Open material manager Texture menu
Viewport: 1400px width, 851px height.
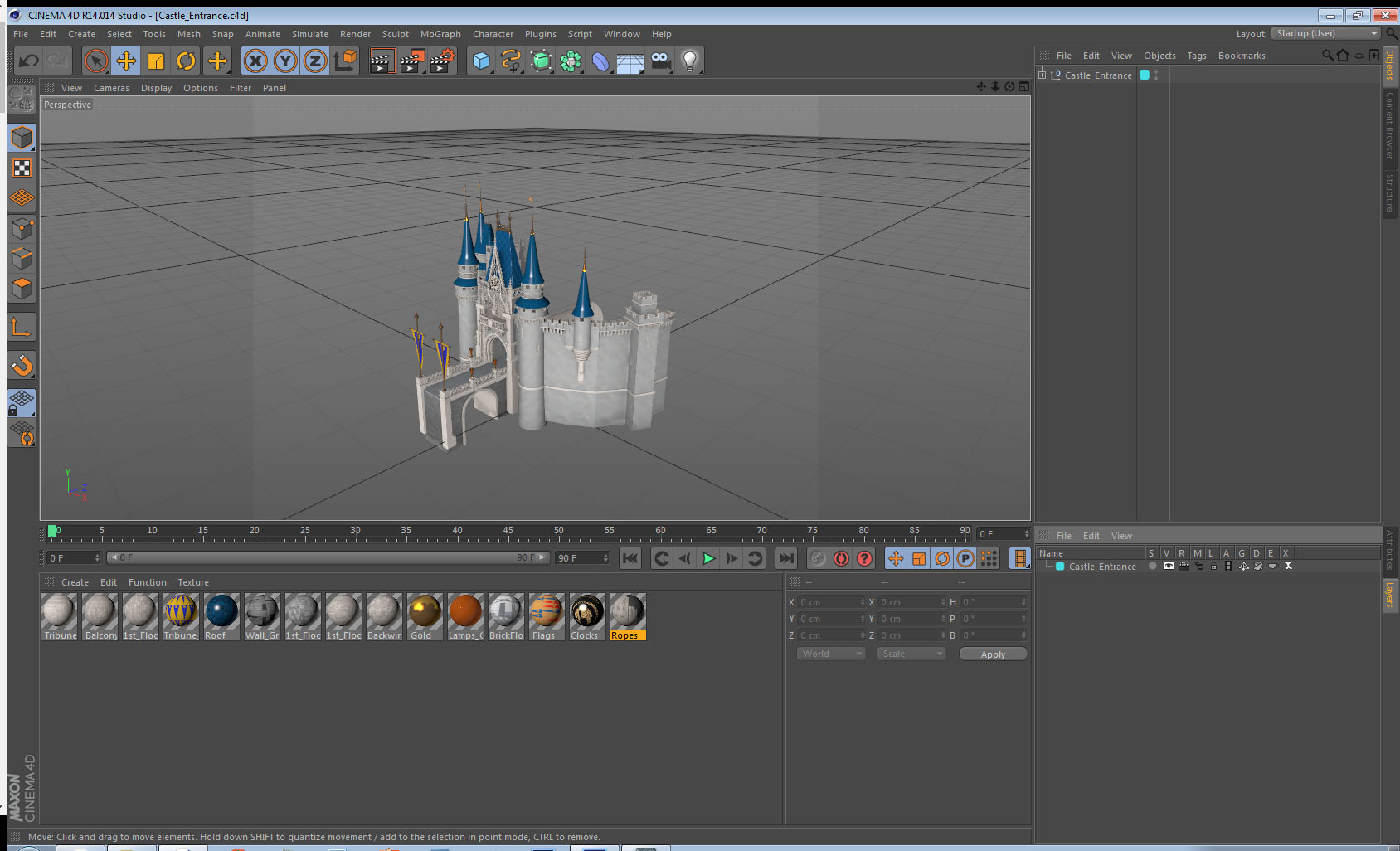(193, 582)
